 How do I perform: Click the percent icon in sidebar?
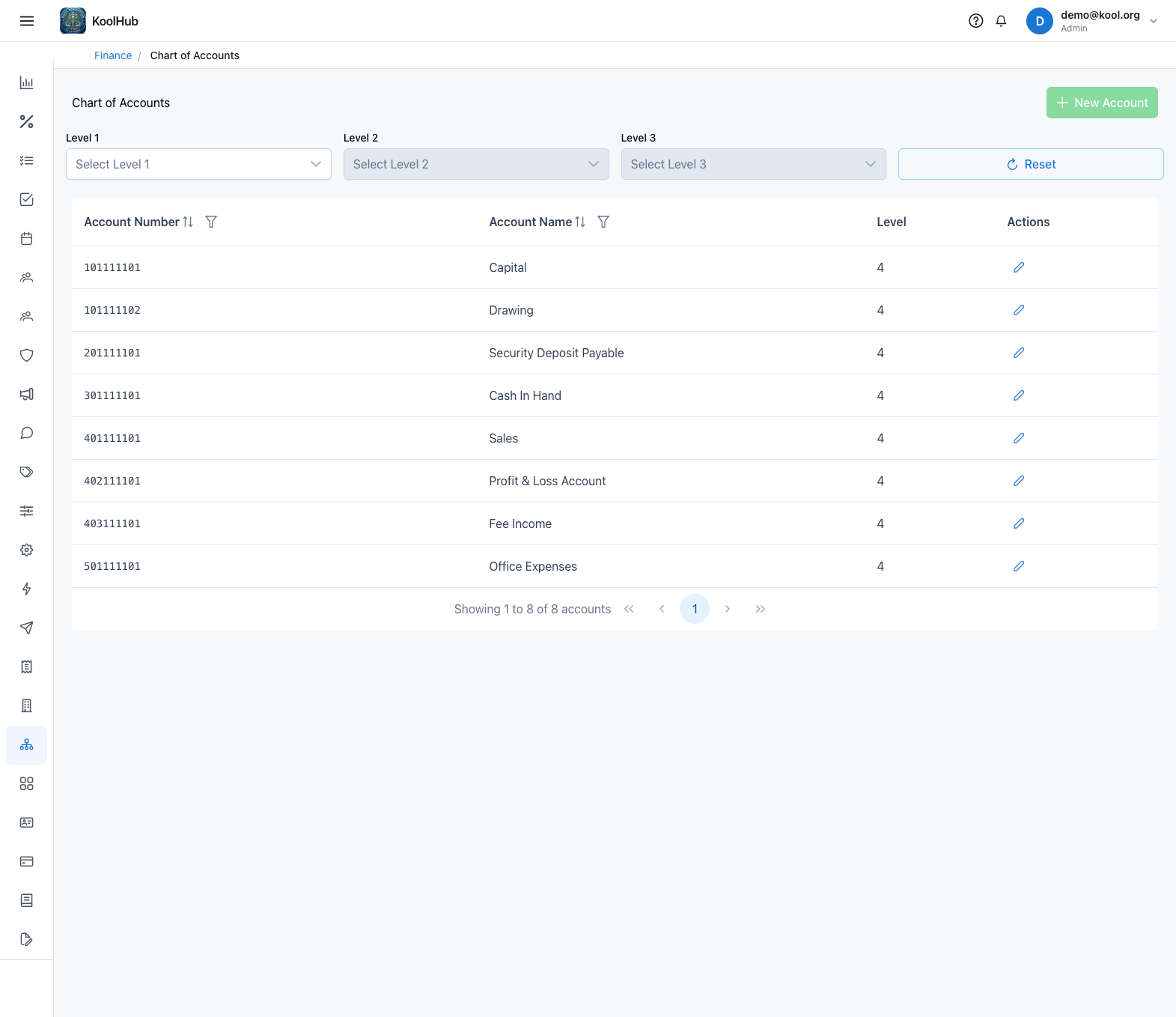point(27,121)
